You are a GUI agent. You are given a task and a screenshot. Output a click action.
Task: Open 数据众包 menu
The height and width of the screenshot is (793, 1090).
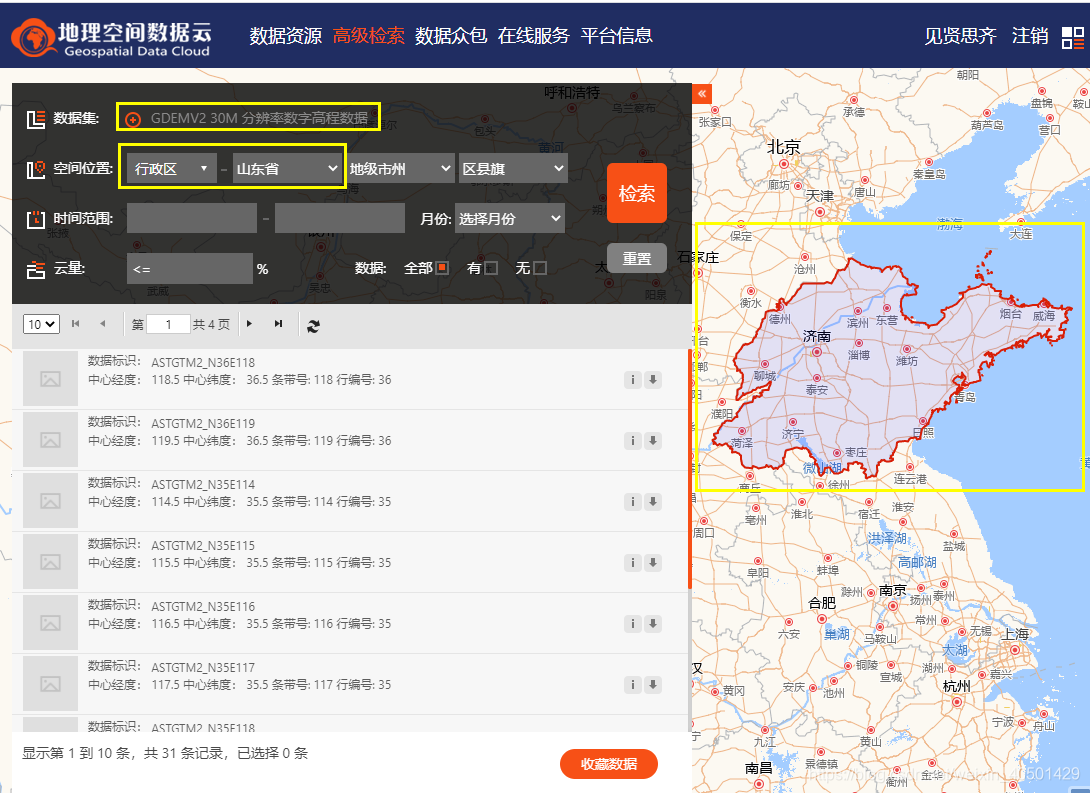coord(451,35)
